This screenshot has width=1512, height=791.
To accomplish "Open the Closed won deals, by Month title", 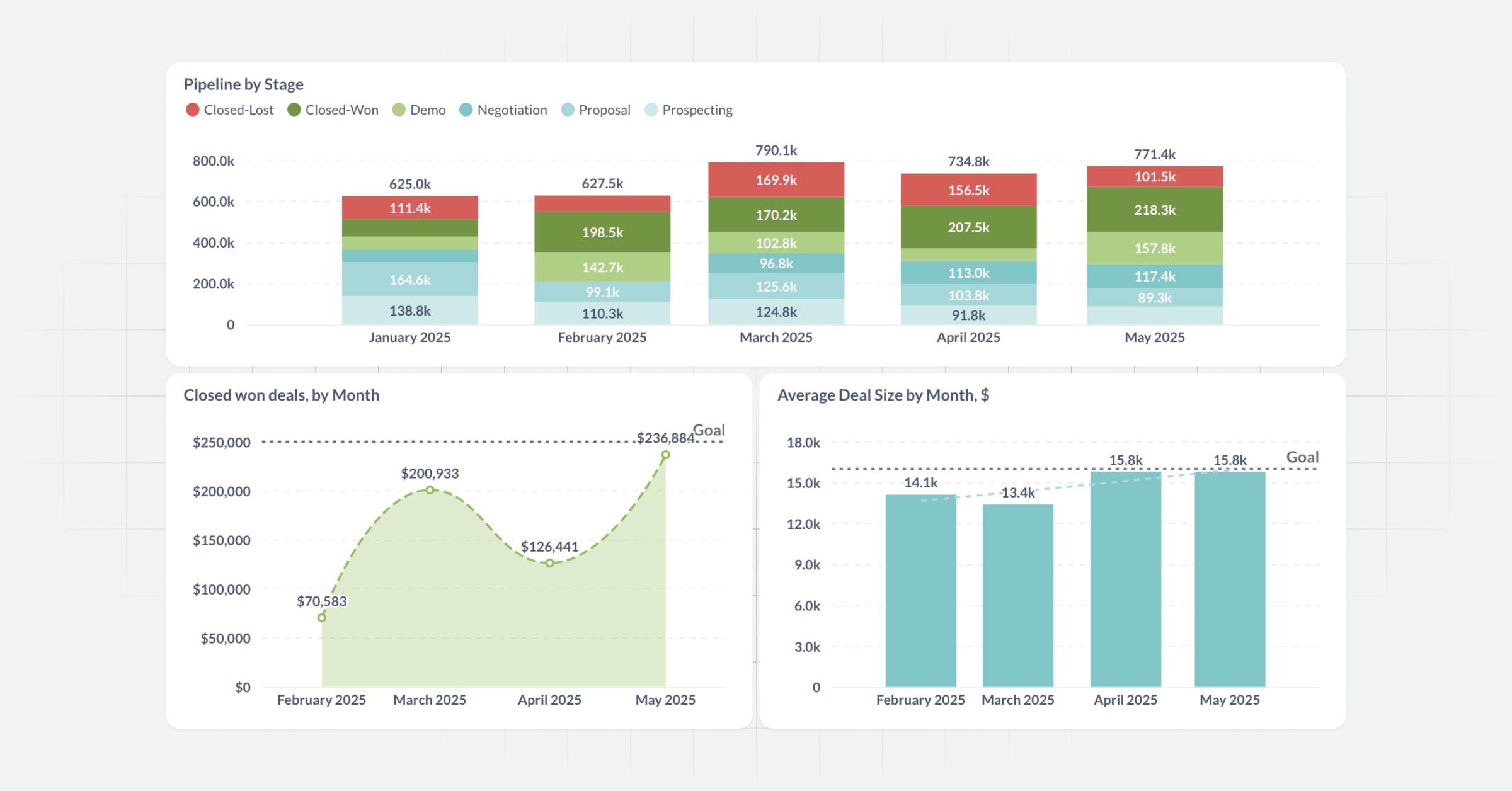I will point(282,396).
